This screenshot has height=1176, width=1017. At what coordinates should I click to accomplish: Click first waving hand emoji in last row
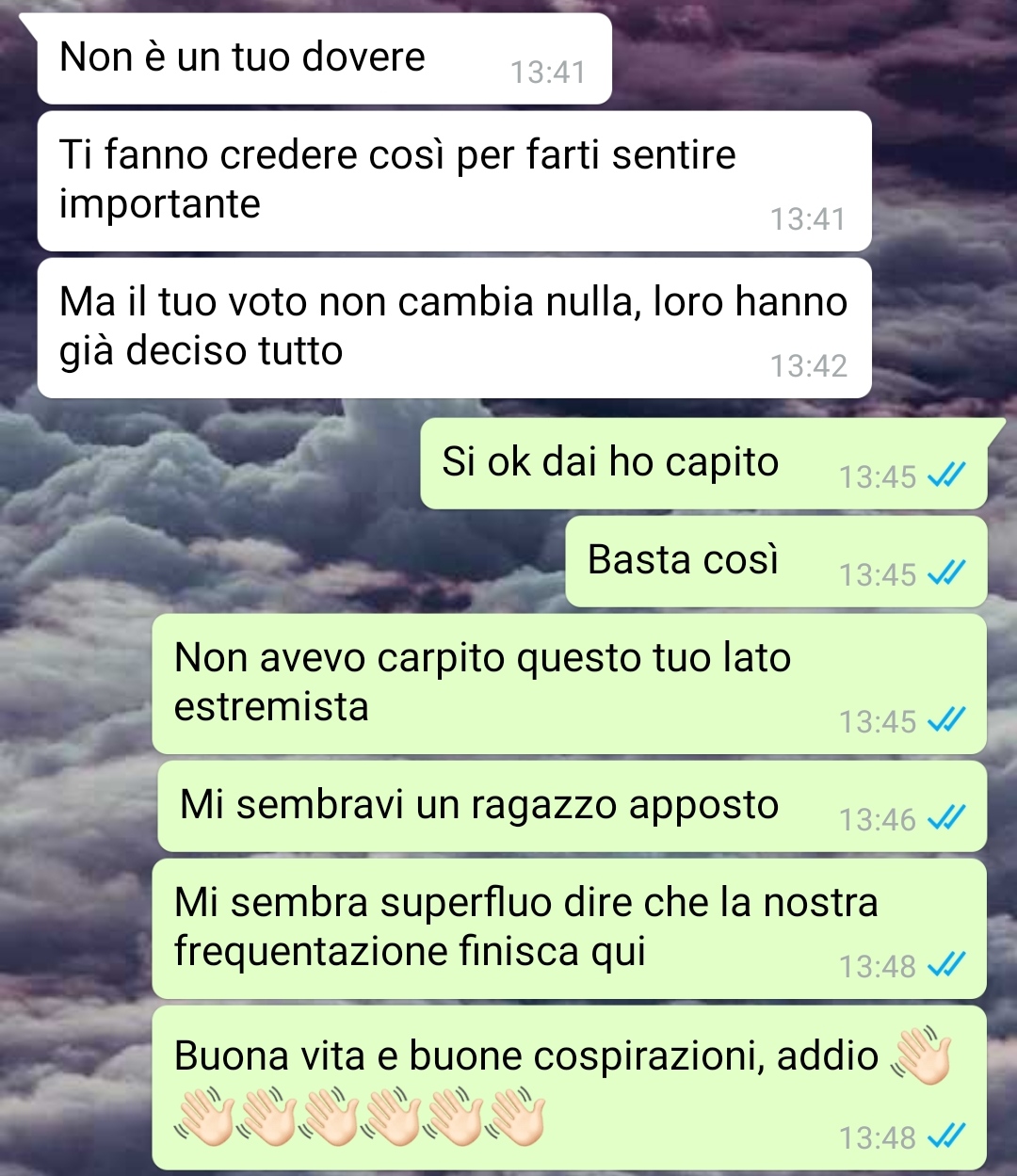(x=204, y=1116)
